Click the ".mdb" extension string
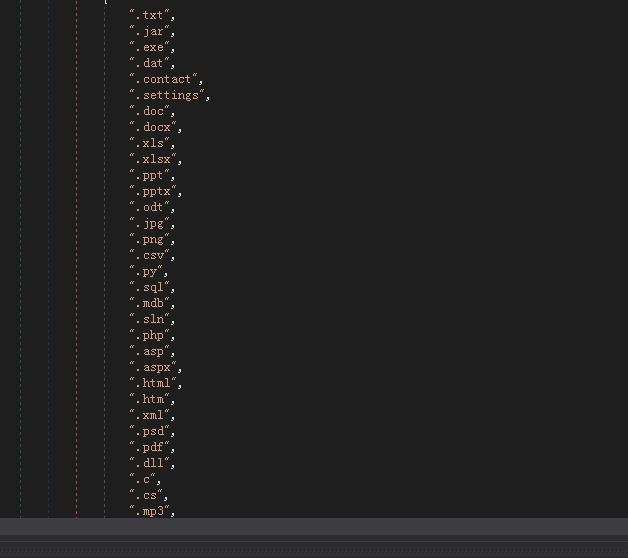Viewport: 628px width, 558px height. (149, 304)
